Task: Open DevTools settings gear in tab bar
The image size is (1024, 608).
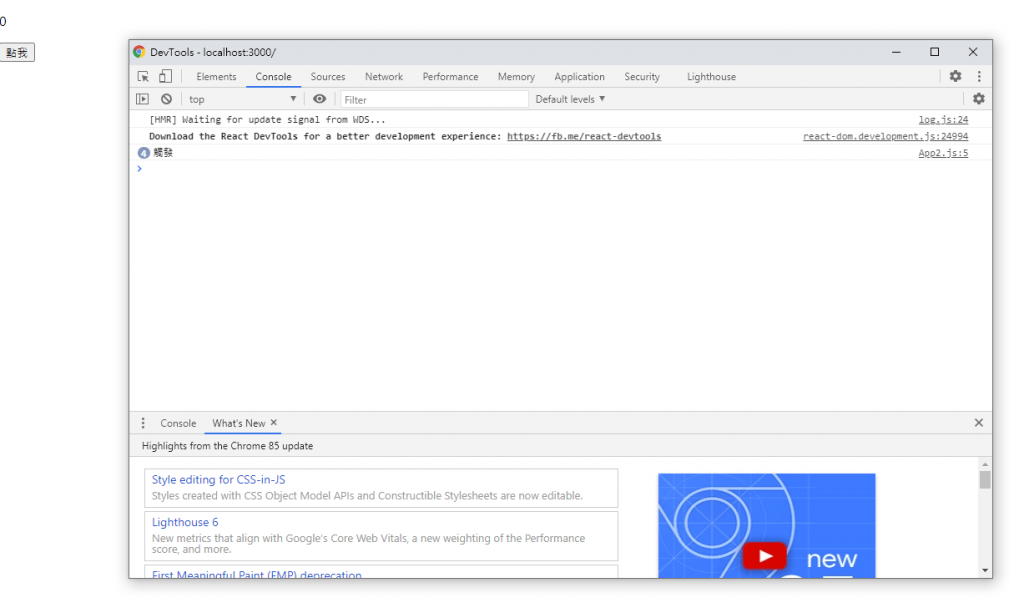Action: (x=955, y=76)
